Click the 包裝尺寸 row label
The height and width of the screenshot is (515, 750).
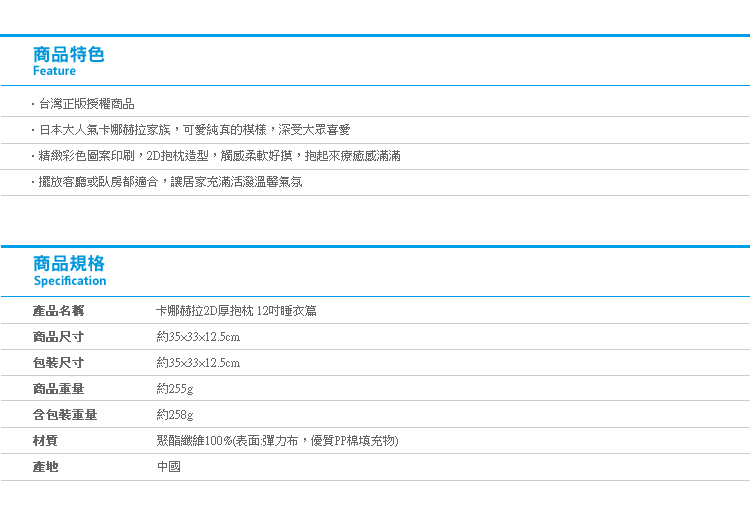click(58, 362)
